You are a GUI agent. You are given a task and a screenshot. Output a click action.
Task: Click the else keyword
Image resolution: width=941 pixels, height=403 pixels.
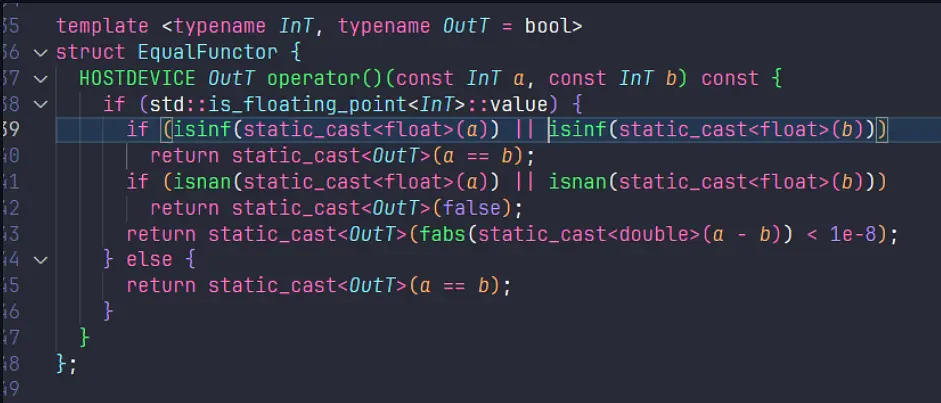[x=151, y=259]
